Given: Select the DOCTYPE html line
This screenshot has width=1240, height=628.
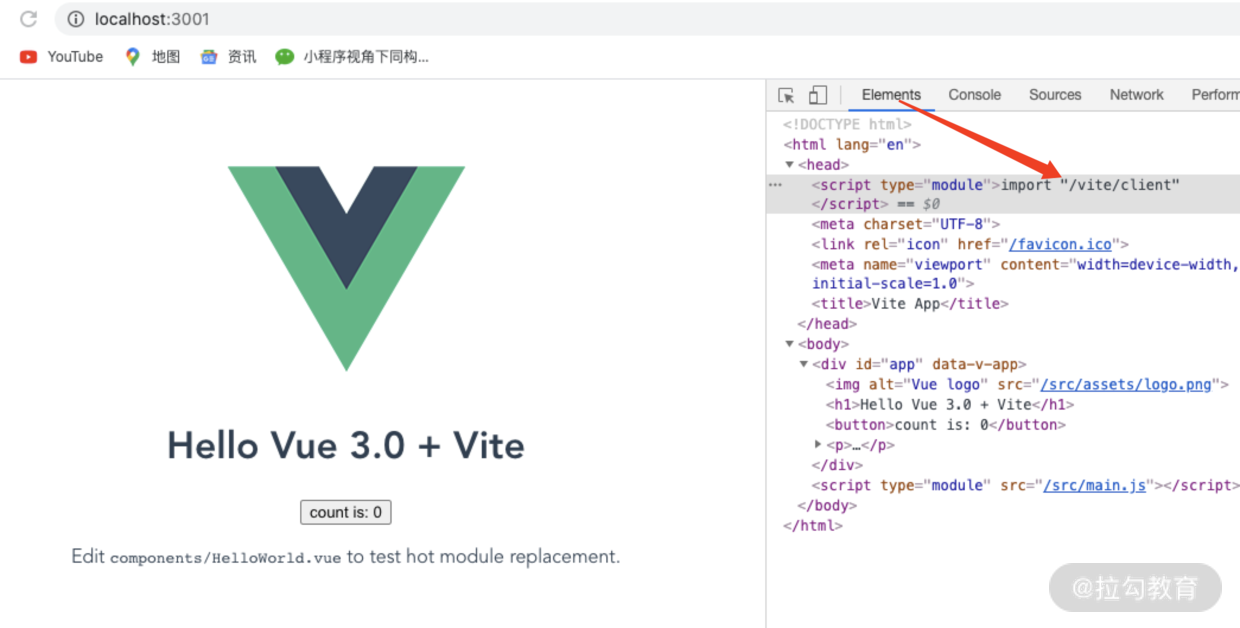Looking at the screenshot, I should (847, 125).
